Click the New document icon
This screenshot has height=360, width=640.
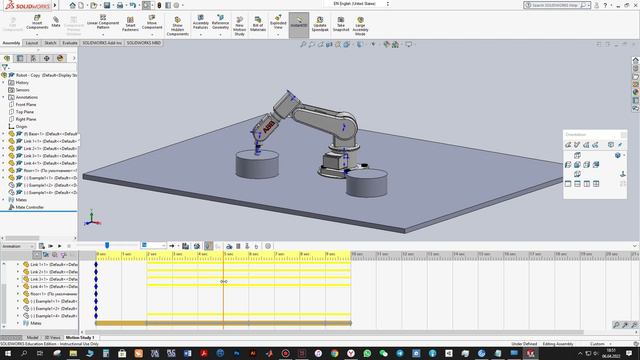coord(81,5)
